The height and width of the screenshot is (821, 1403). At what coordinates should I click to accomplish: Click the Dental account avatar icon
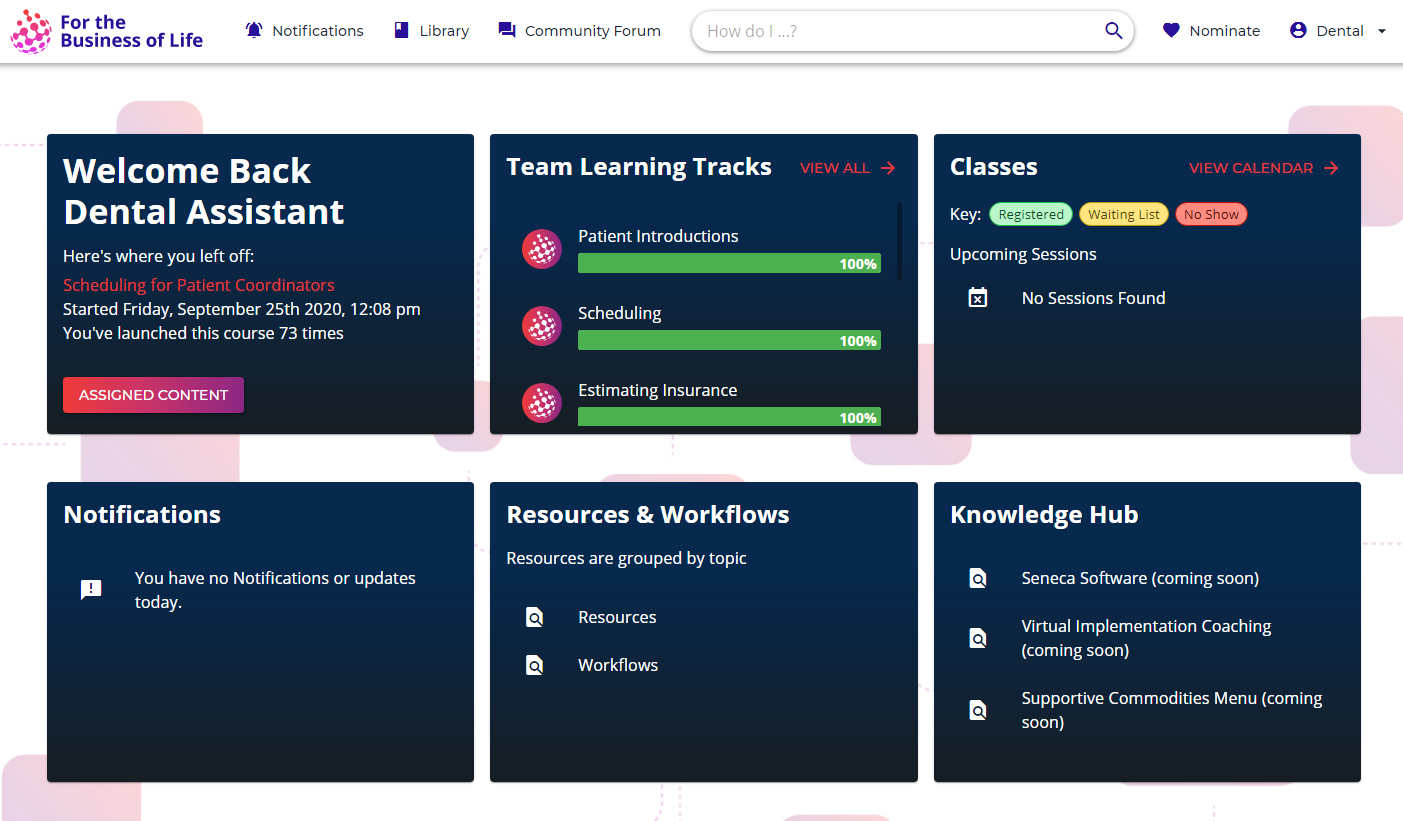(x=1298, y=30)
